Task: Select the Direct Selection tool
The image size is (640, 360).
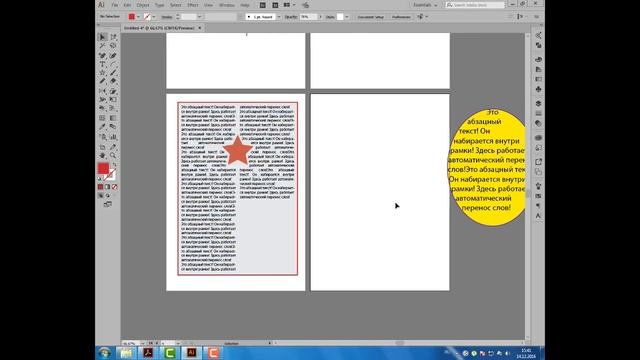Action: pyautogui.click(x=113, y=37)
